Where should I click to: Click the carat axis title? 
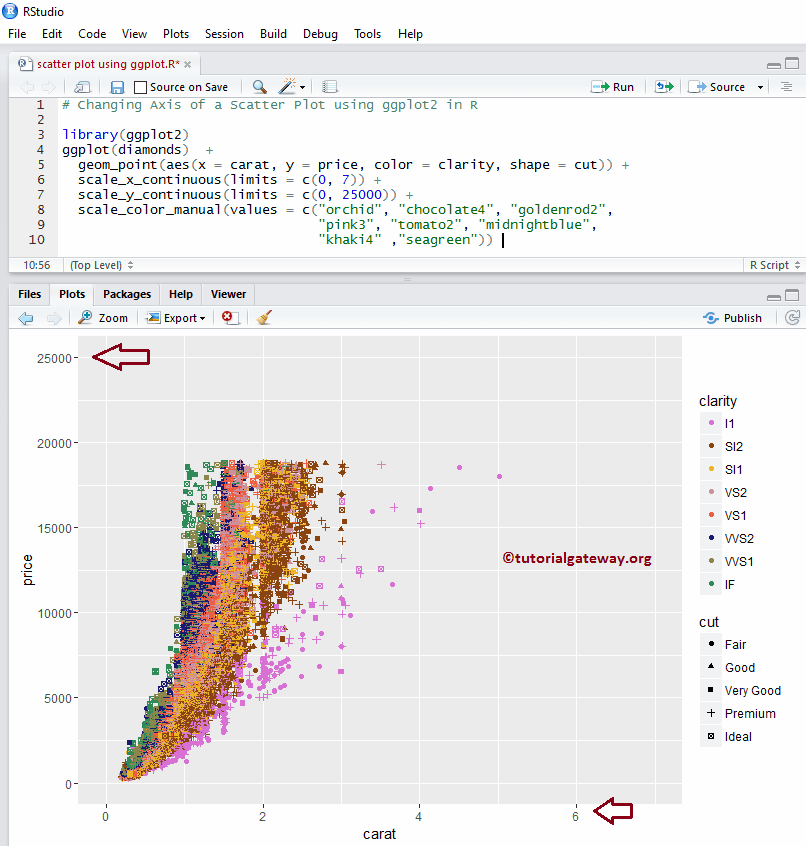click(379, 834)
